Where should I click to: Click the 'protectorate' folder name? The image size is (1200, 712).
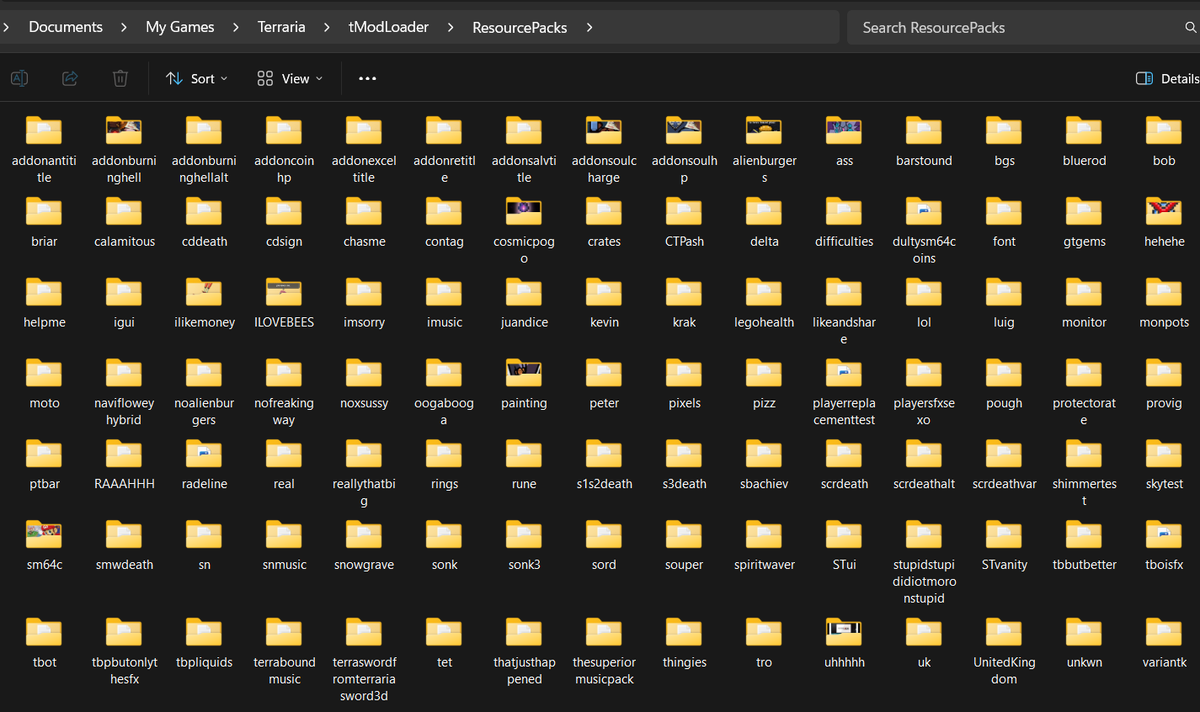click(1084, 411)
